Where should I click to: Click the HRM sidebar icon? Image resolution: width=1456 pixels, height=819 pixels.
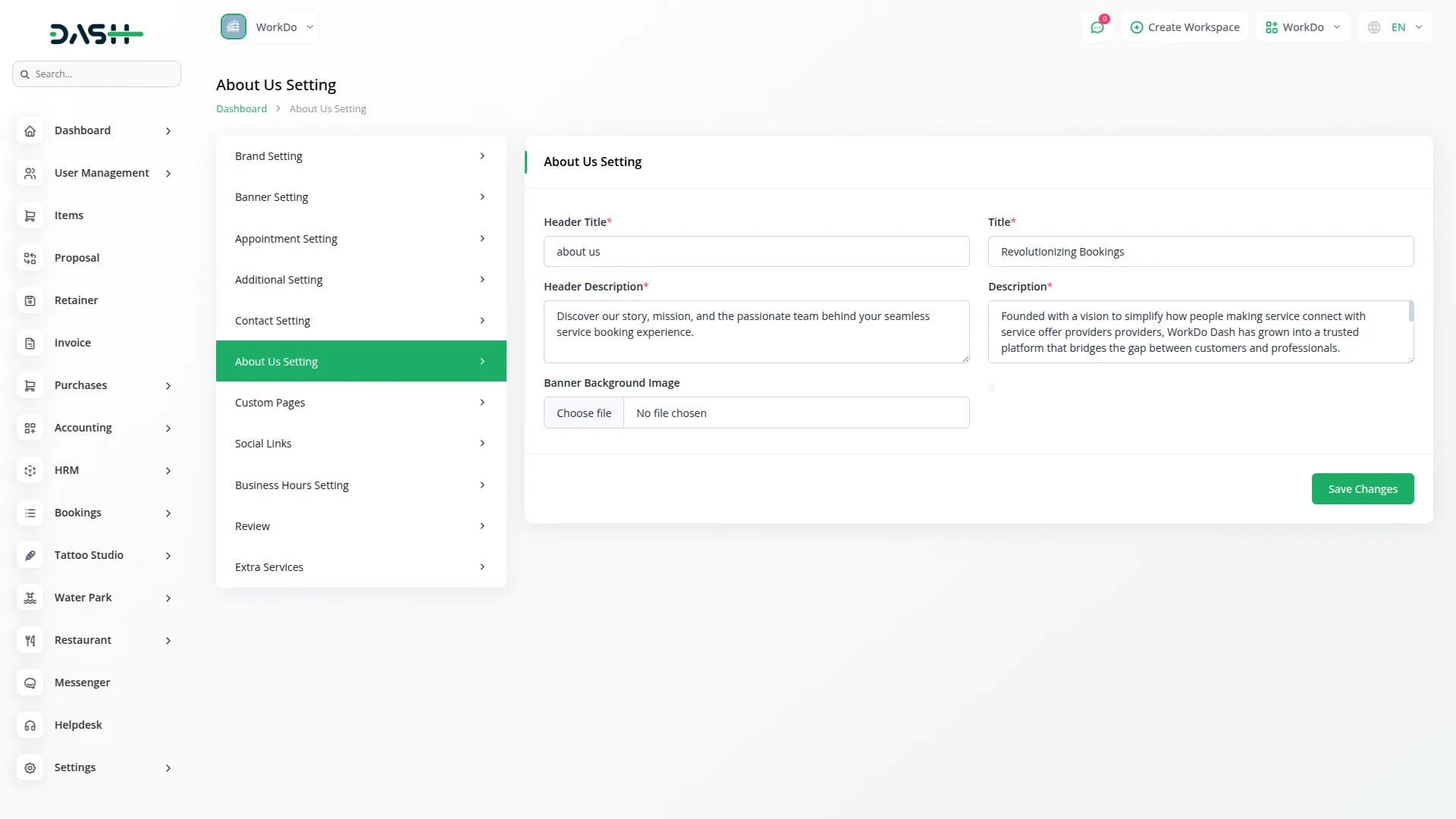click(30, 470)
